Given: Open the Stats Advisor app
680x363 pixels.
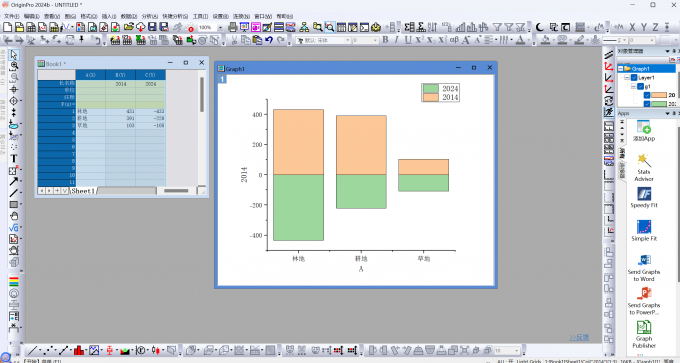Looking at the screenshot, I should pos(644,167).
